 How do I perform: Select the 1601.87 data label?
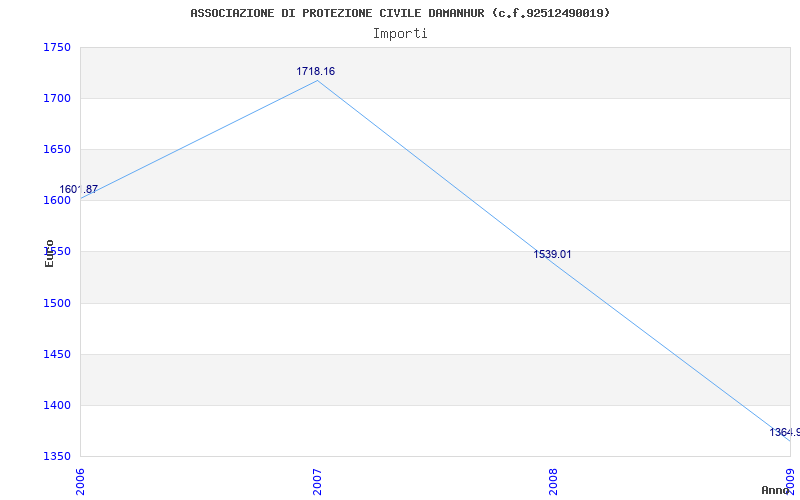click(79, 189)
